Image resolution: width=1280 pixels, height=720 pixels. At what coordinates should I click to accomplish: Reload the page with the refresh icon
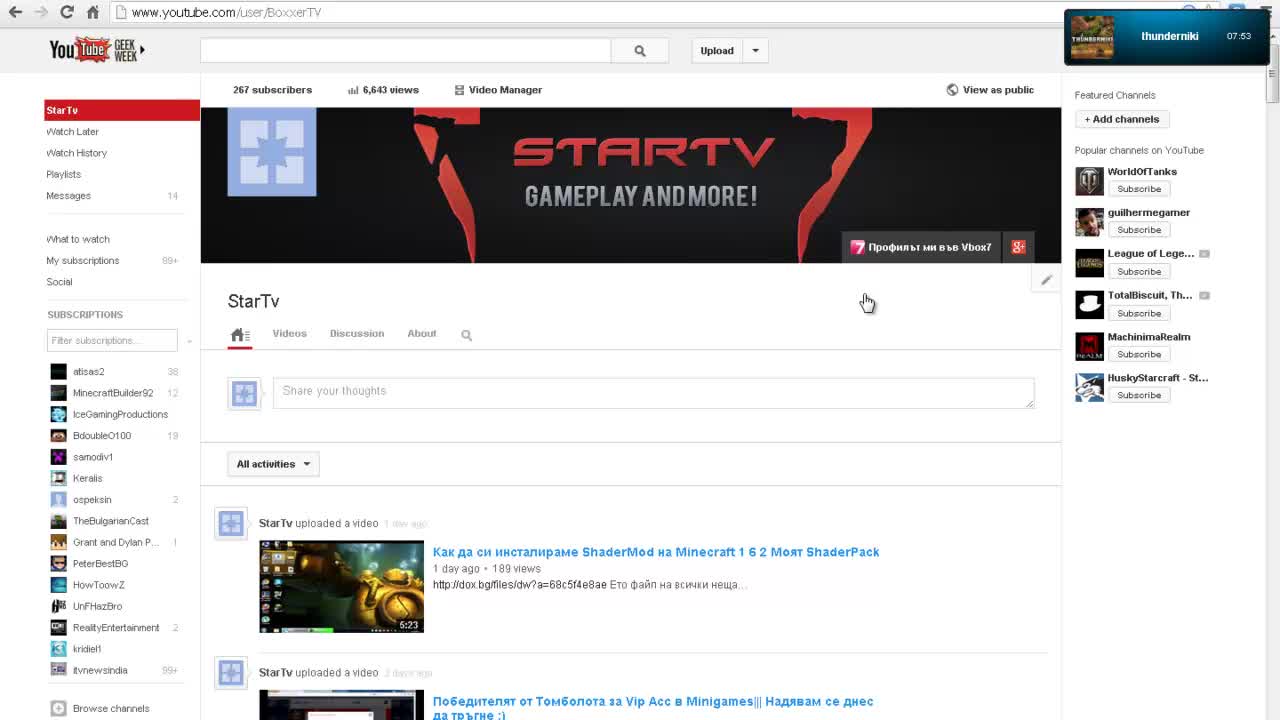tap(67, 12)
